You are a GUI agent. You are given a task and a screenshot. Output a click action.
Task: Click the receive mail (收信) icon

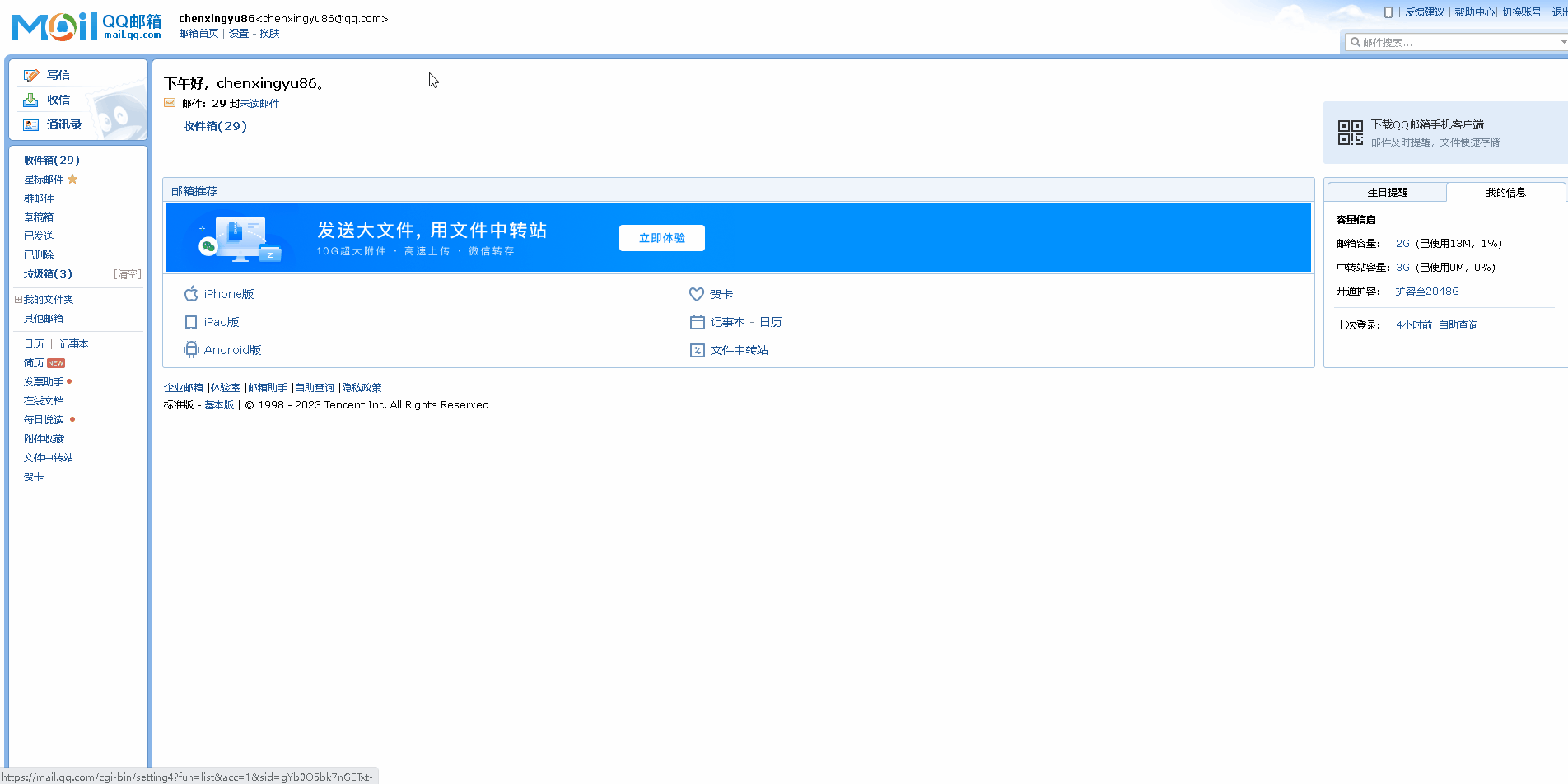pos(31,100)
